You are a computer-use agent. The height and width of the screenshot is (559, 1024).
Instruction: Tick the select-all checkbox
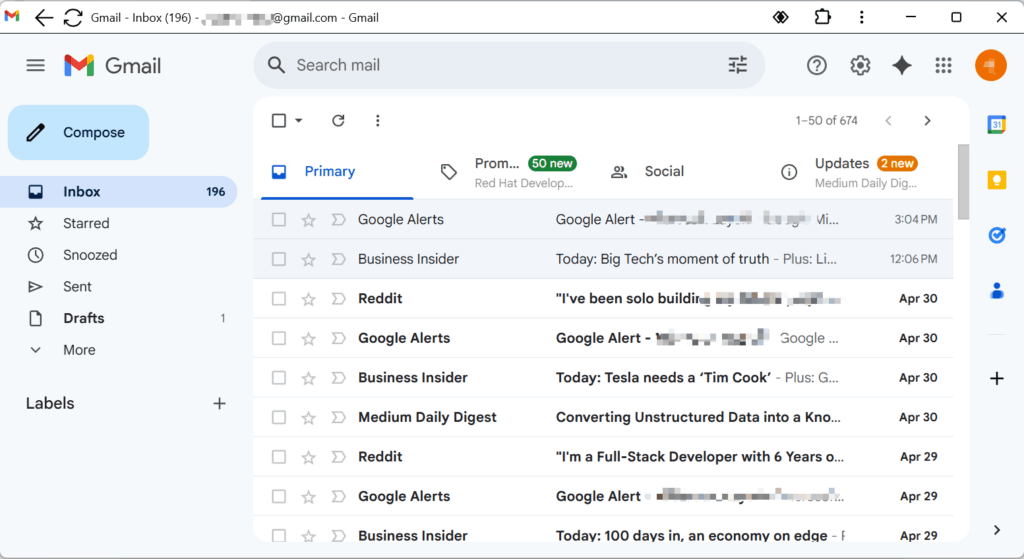tap(279, 120)
